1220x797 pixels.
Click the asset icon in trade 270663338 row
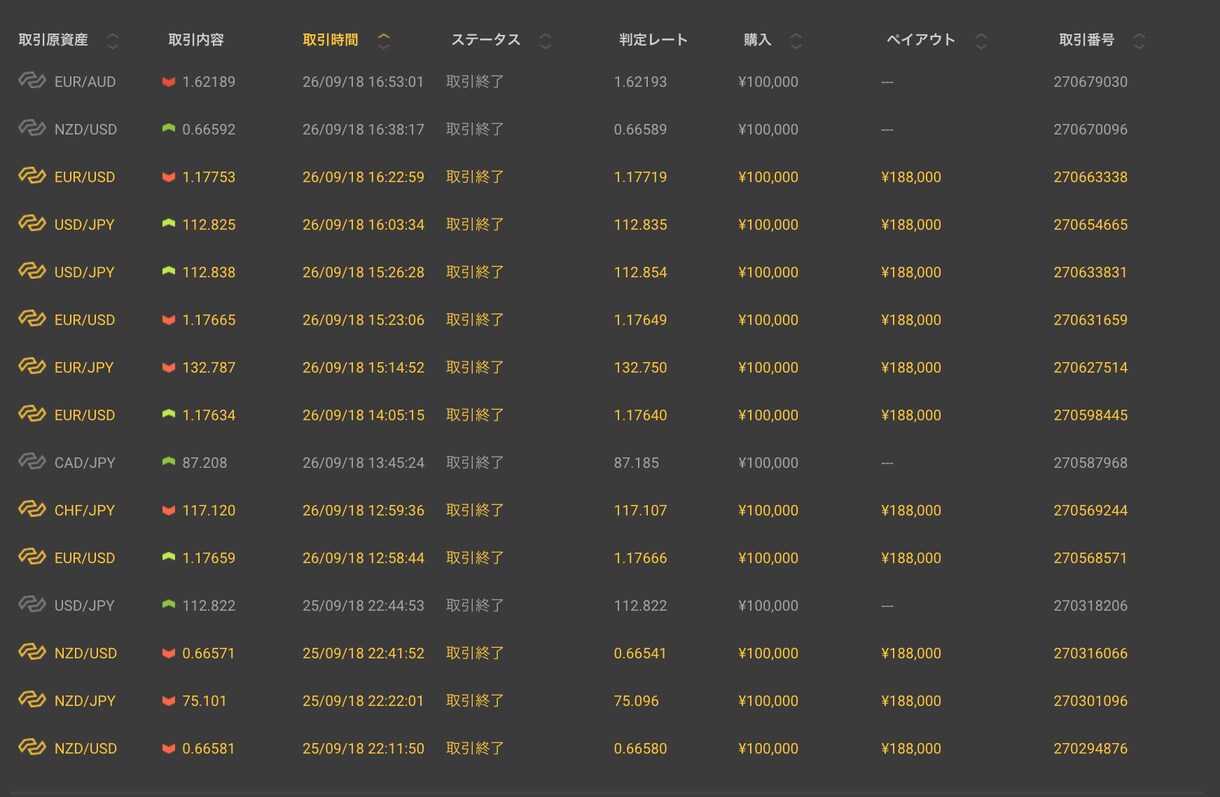tap(32, 176)
